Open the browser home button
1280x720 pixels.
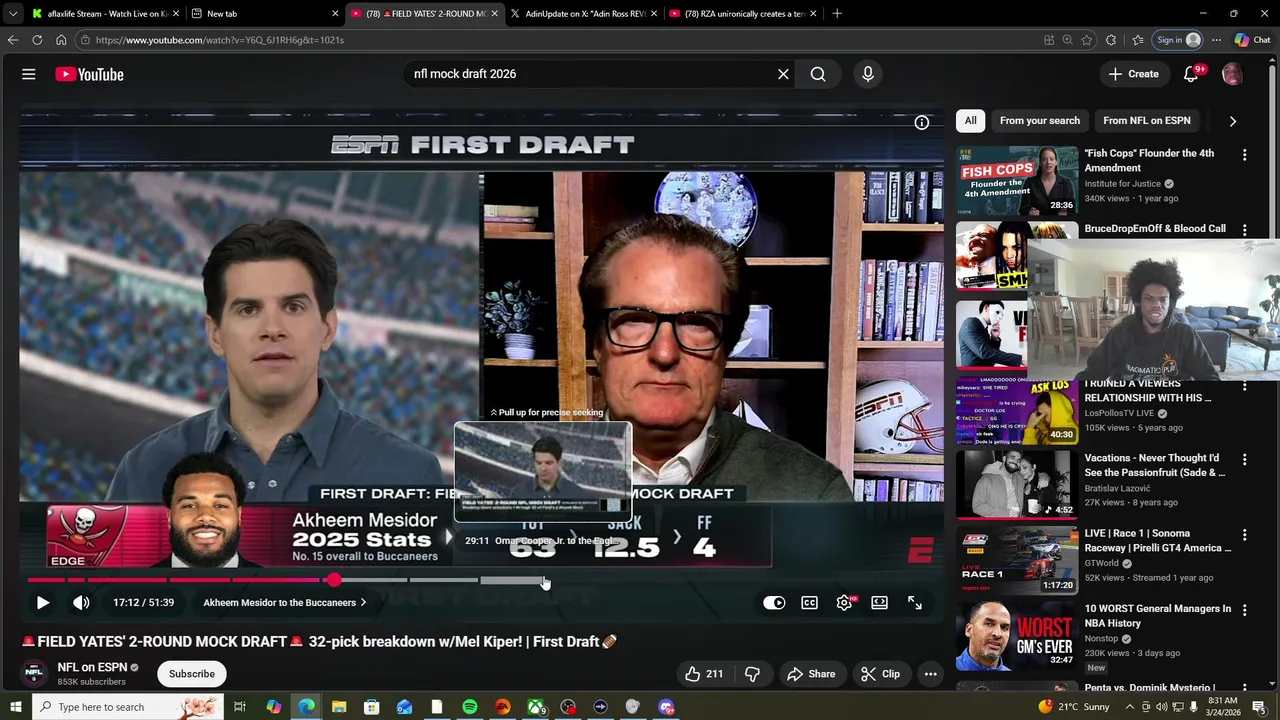(61, 40)
